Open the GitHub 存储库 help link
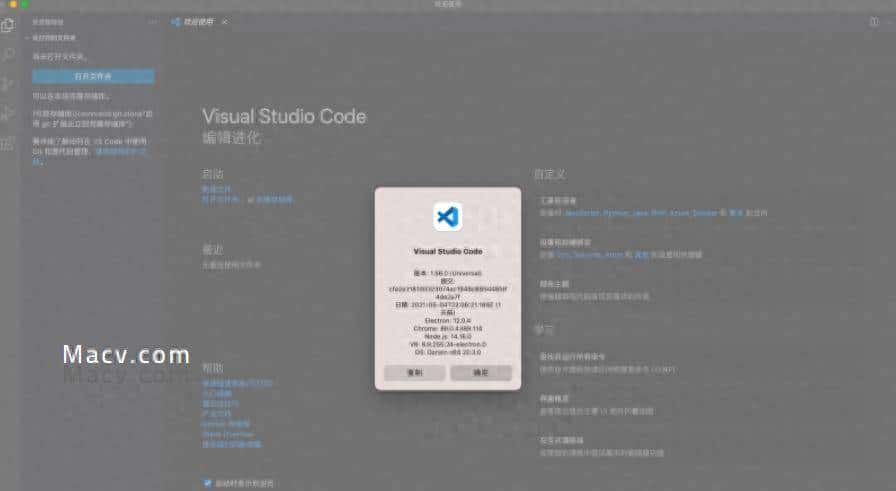896x491 pixels. [226, 424]
